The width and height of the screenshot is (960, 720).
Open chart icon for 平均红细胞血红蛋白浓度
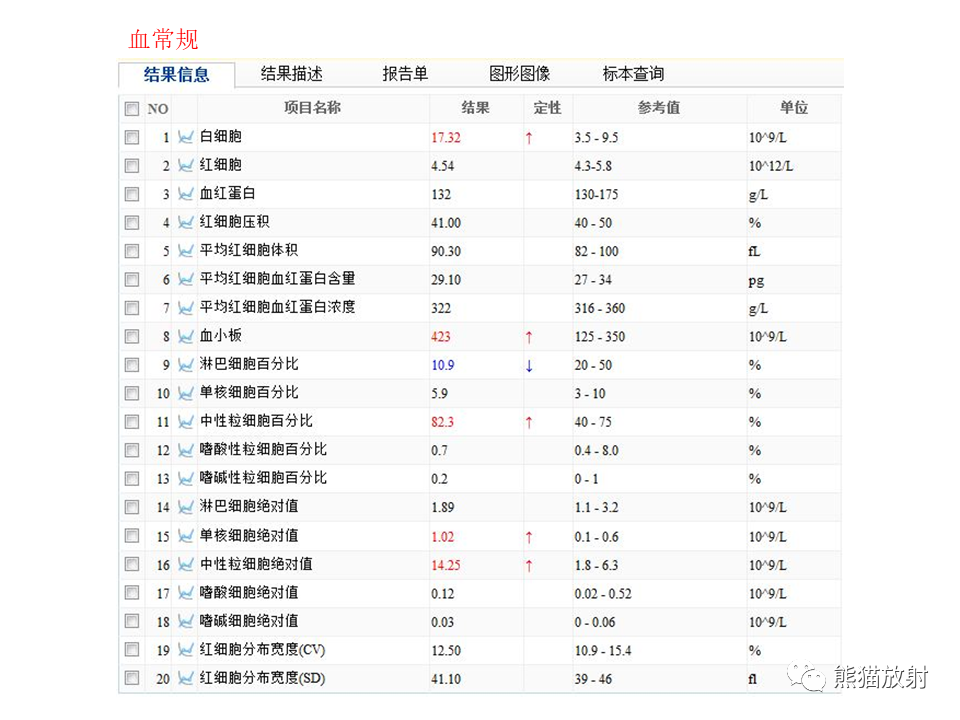click(x=186, y=308)
